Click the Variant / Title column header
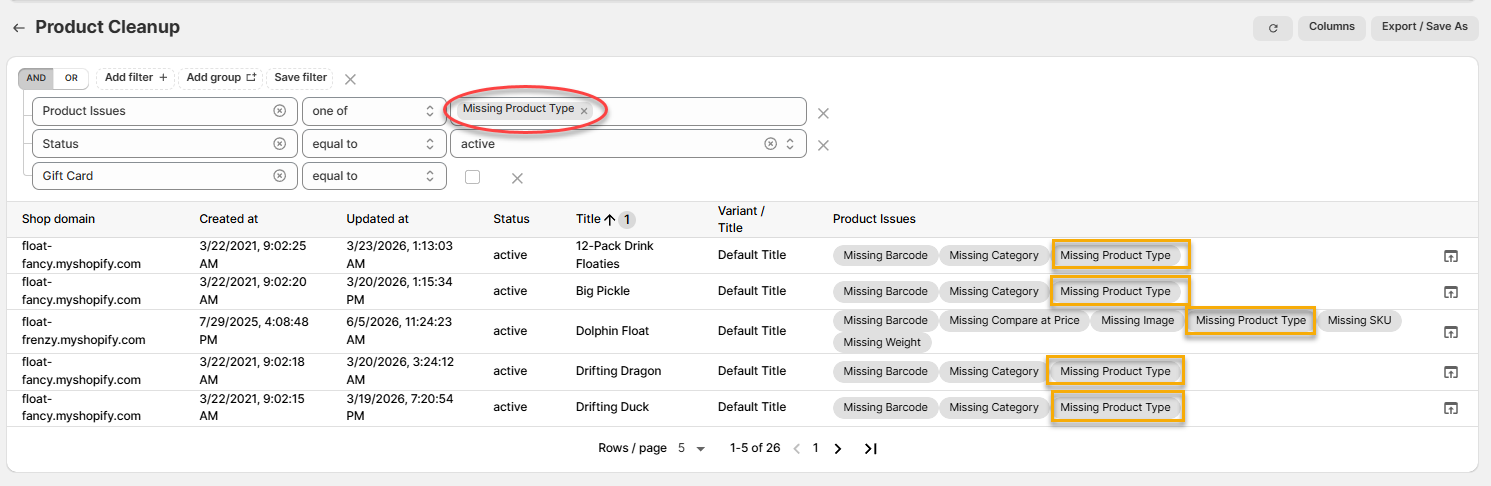This screenshot has width=1491, height=486. (741, 219)
